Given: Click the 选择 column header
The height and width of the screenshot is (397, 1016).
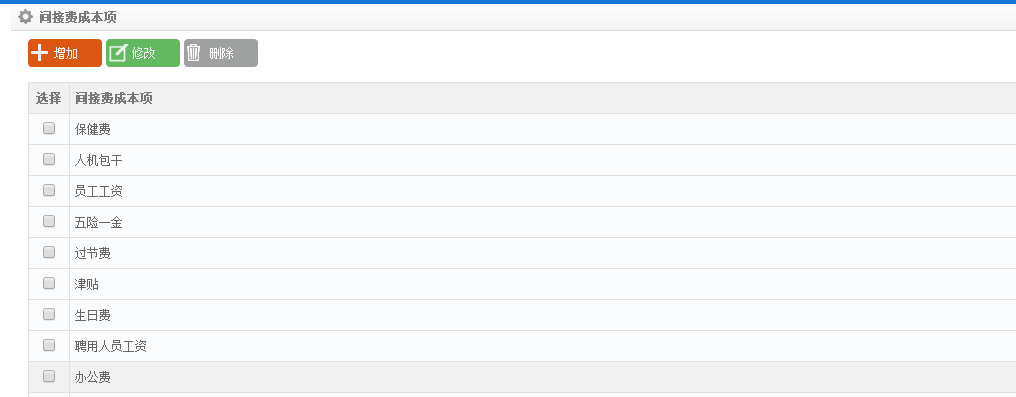Looking at the screenshot, I should click(49, 98).
